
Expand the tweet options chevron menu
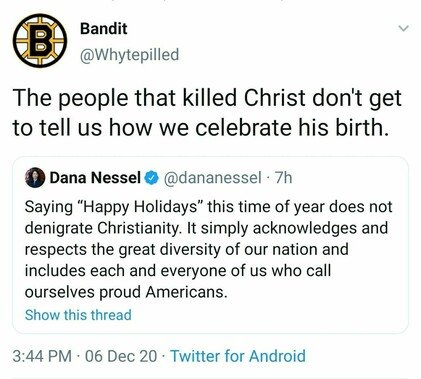[404, 29]
